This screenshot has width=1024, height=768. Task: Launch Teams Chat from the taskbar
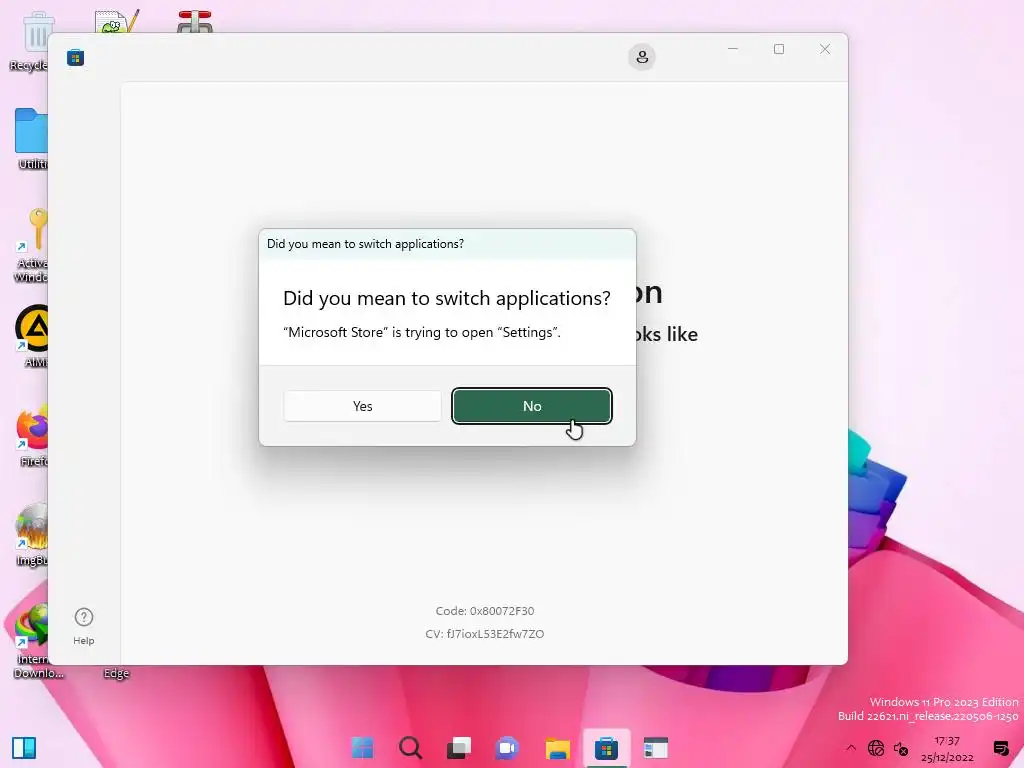tap(507, 748)
